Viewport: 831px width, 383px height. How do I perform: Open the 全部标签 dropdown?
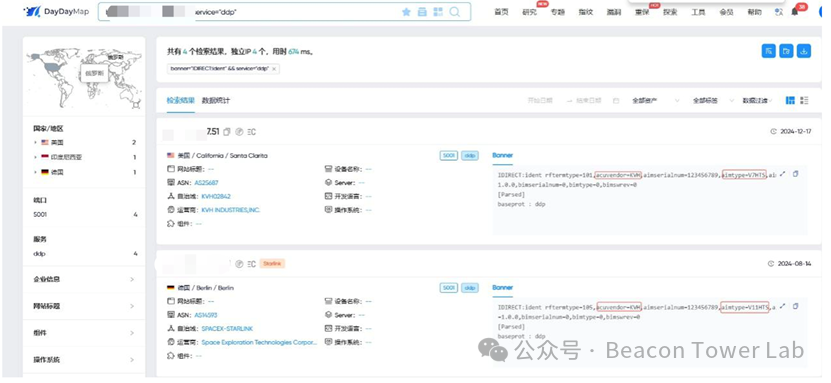(714, 101)
